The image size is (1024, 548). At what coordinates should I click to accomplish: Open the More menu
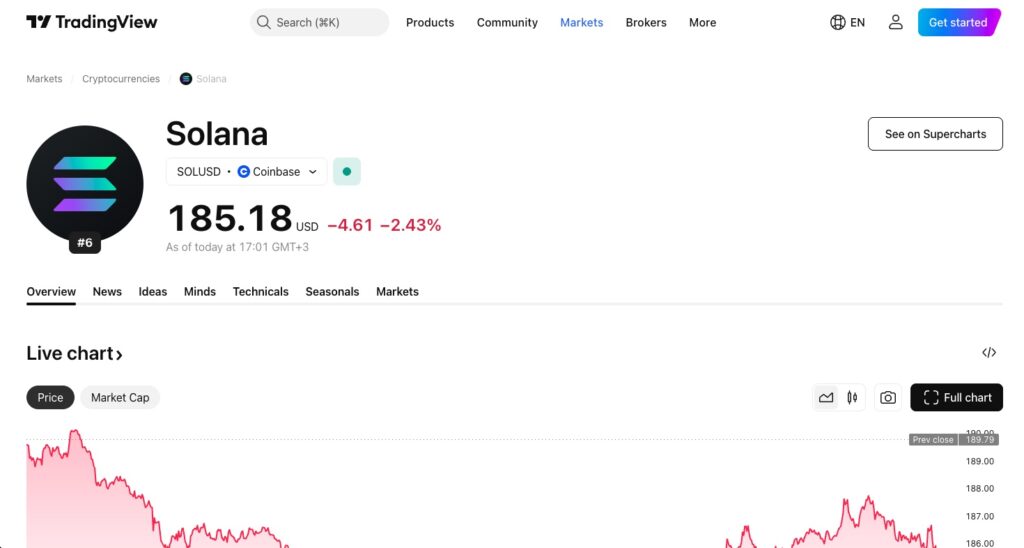703,22
